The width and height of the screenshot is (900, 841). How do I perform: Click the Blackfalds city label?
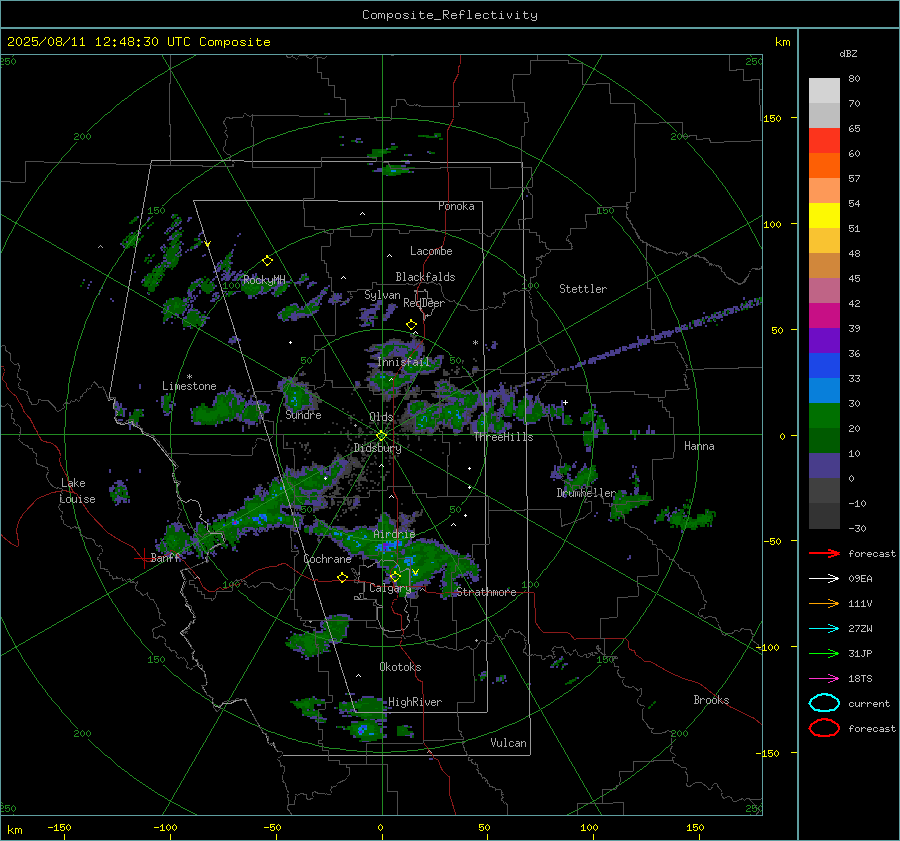[x=425, y=277]
